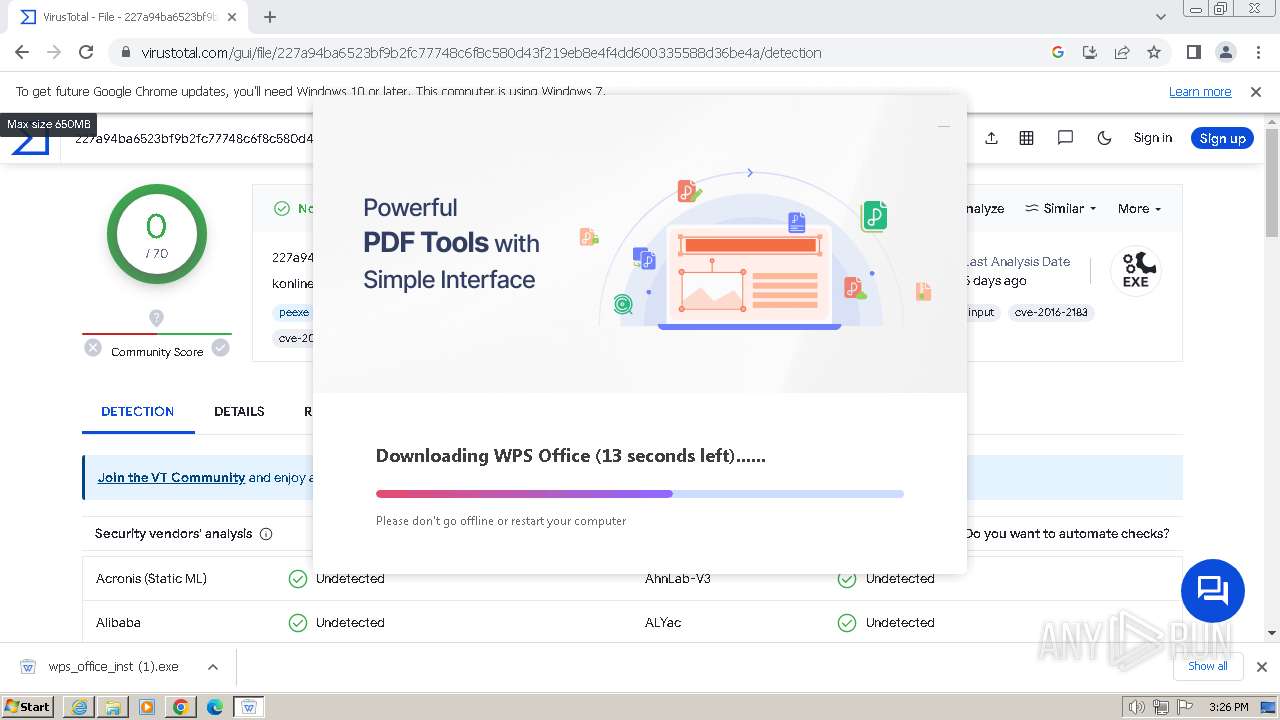Click the Chrome forward arrow
1280x720 pixels.
pyautogui.click(x=54, y=53)
